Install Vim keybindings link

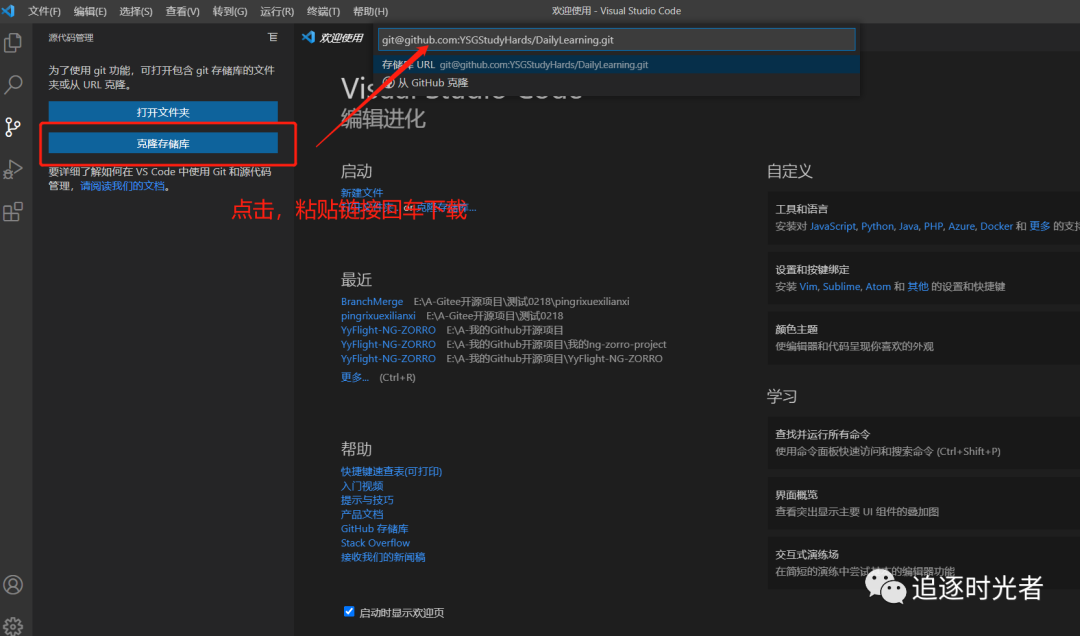click(x=808, y=287)
